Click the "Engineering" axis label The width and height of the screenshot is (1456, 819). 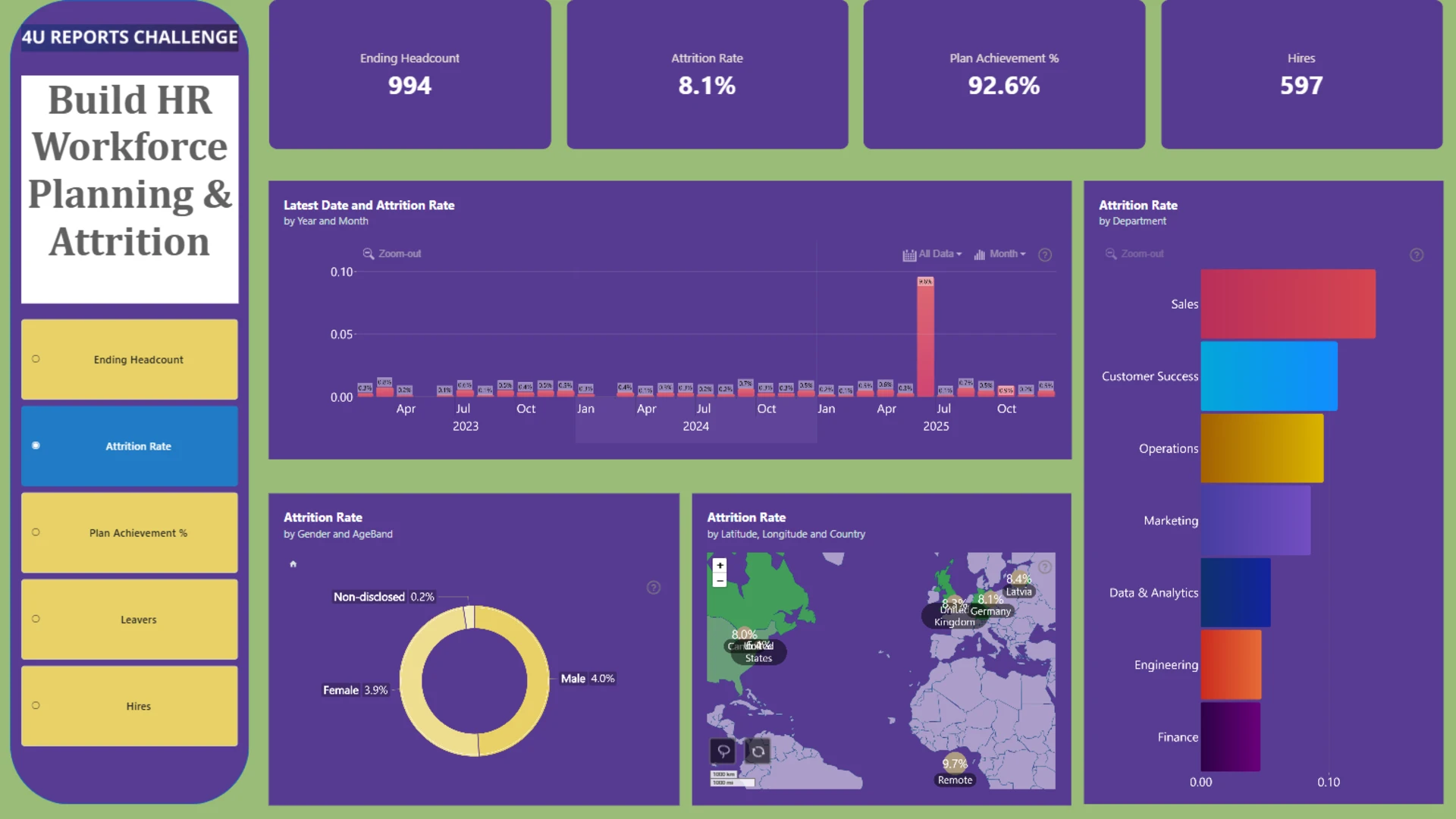tap(1166, 665)
